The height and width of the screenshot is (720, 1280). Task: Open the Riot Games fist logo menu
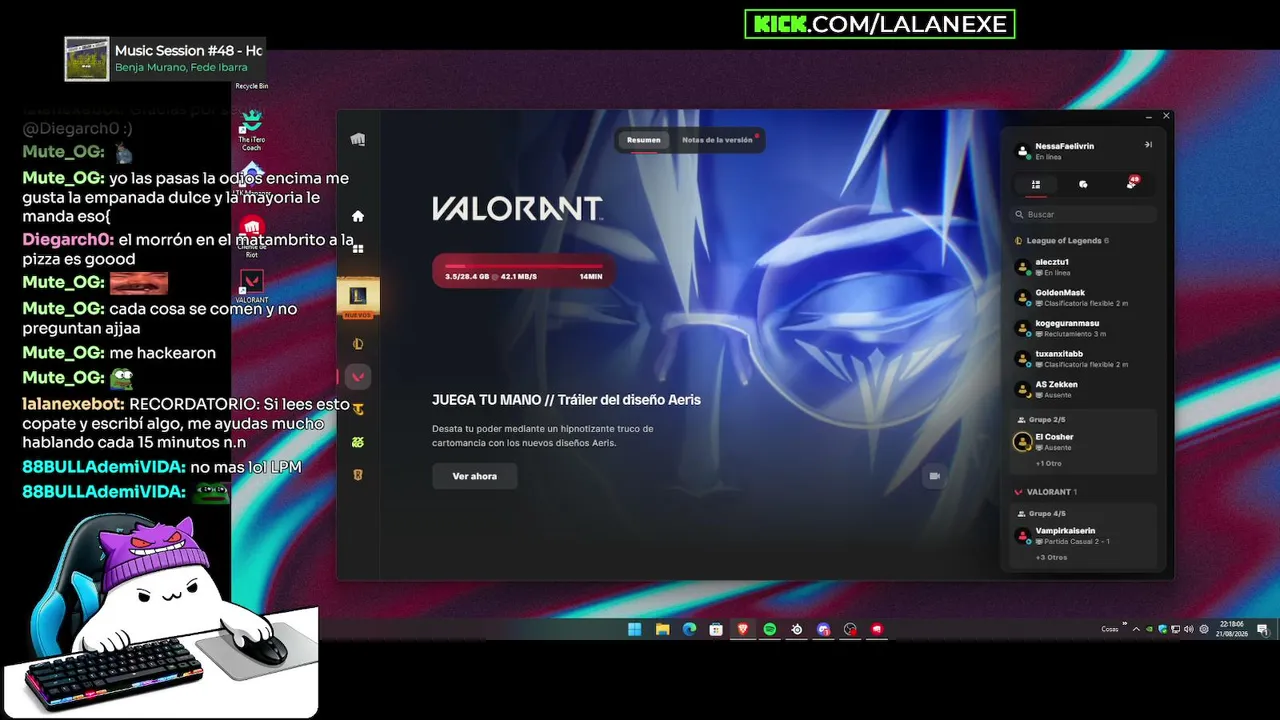(x=358, y=140)
